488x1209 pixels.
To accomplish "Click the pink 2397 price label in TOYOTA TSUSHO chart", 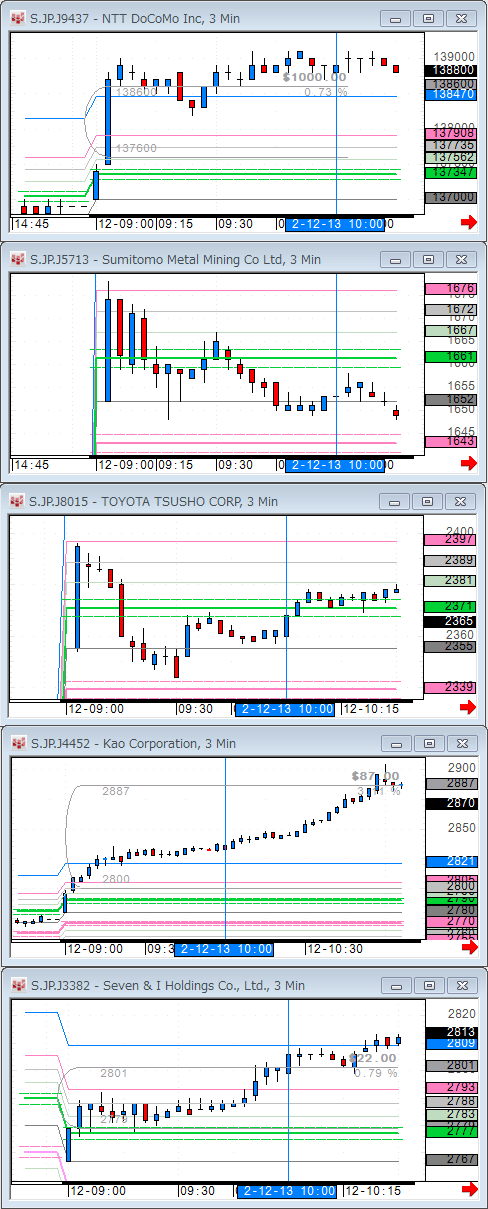I will [x=451, y=540].
